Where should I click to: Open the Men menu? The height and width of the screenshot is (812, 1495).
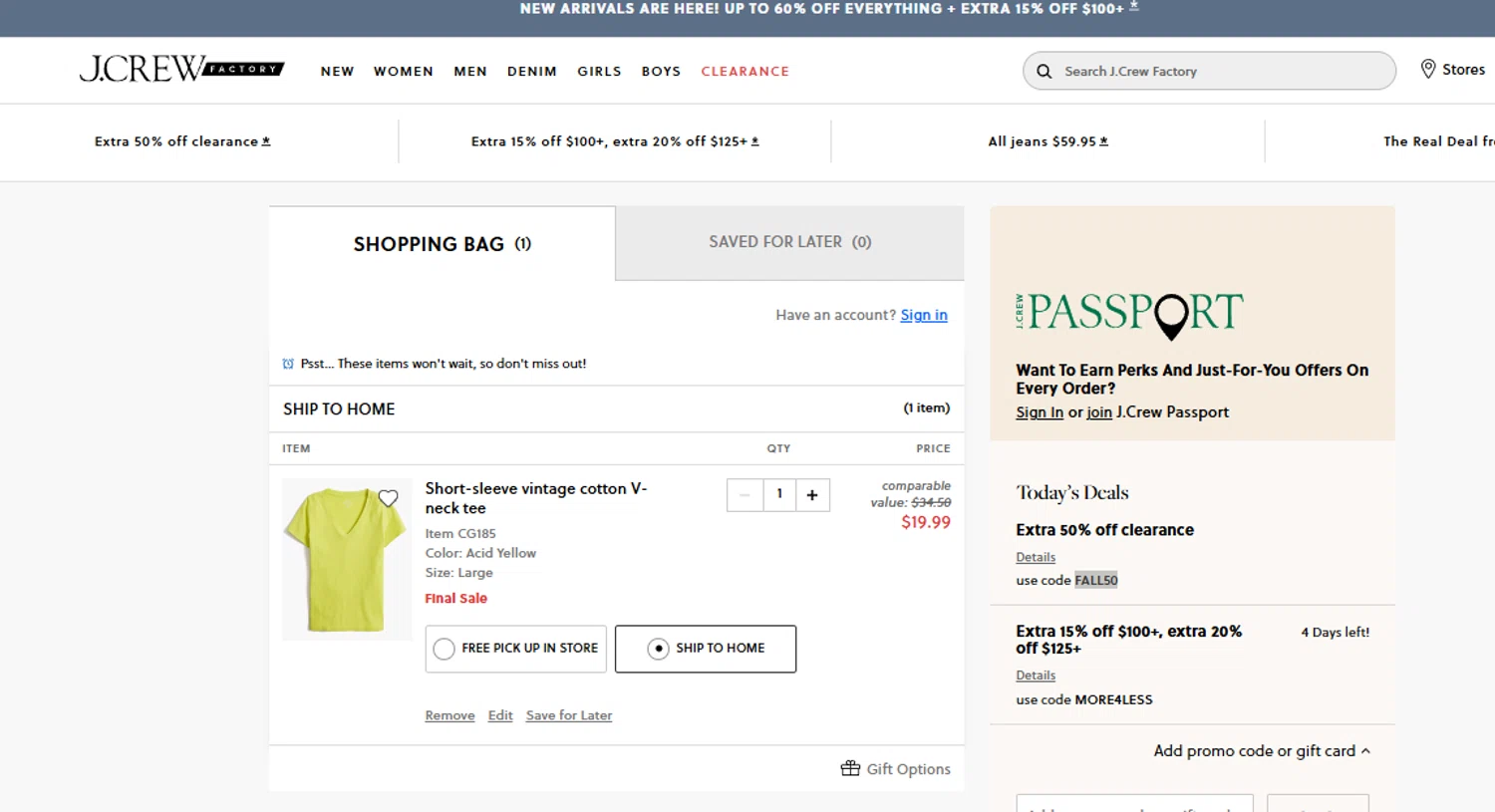tap(470, 71)
